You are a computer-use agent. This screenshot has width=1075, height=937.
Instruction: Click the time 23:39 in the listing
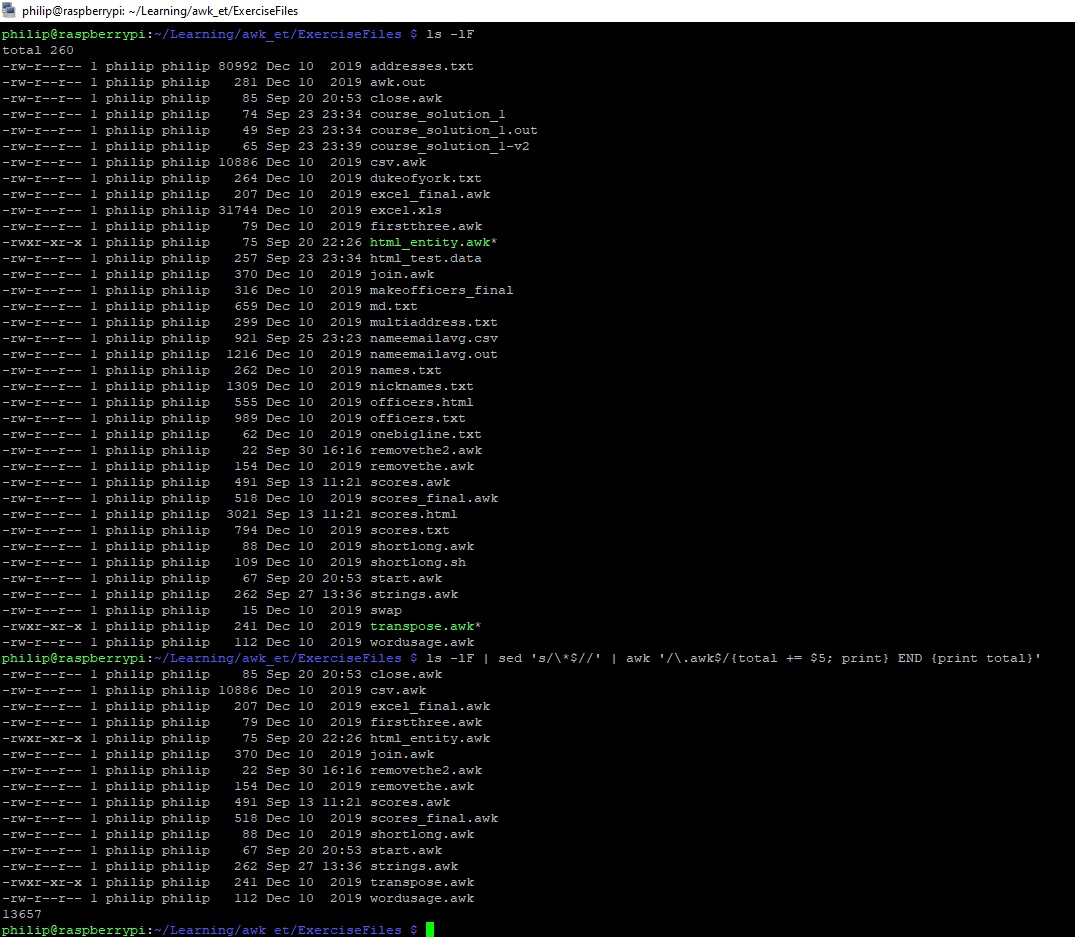pos(342,146)
